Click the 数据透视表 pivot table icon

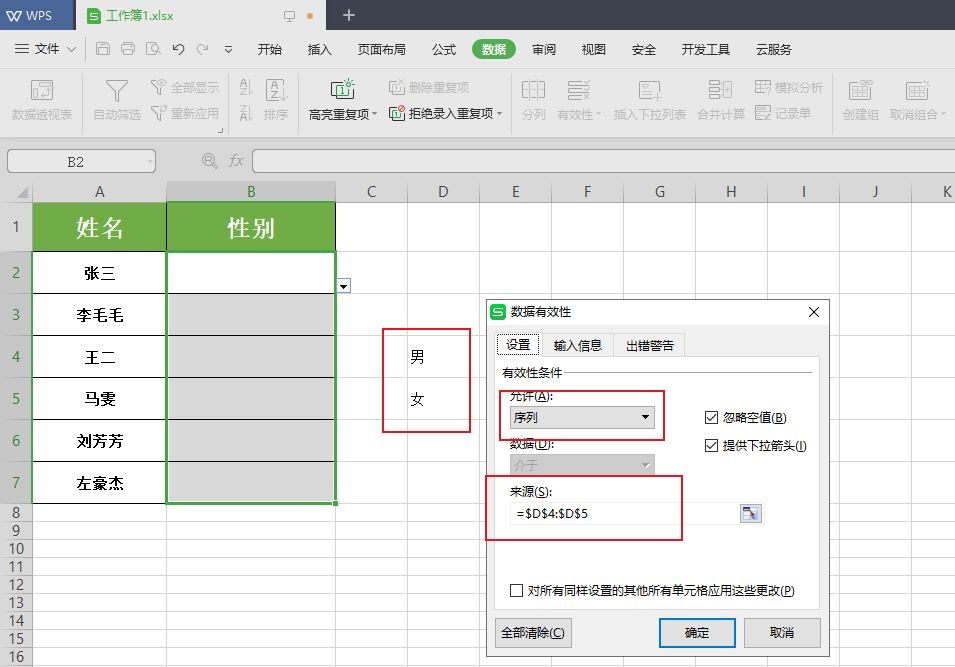click(x=42, y=92)
